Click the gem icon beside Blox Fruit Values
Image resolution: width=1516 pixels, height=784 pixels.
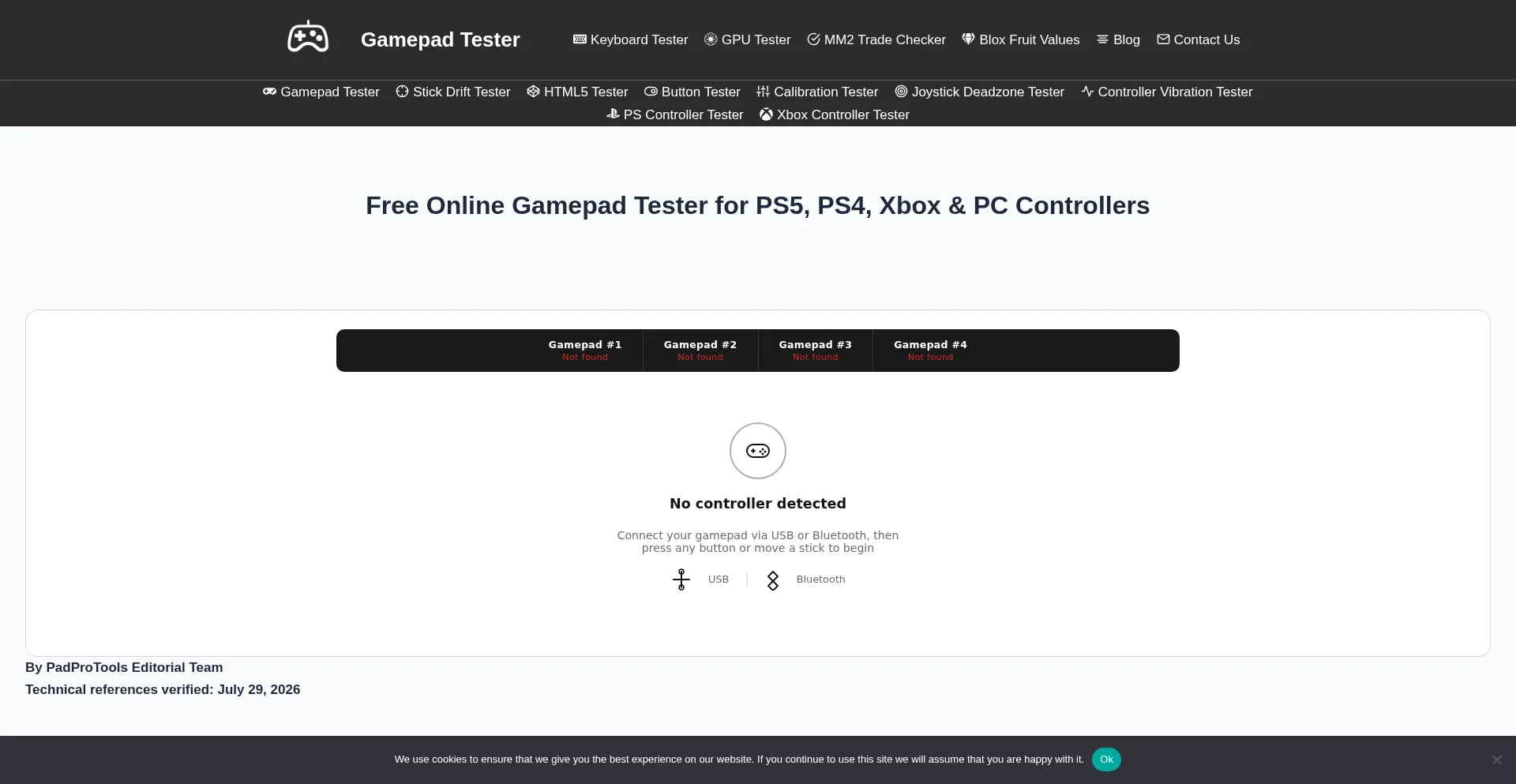tap(969, 39)
